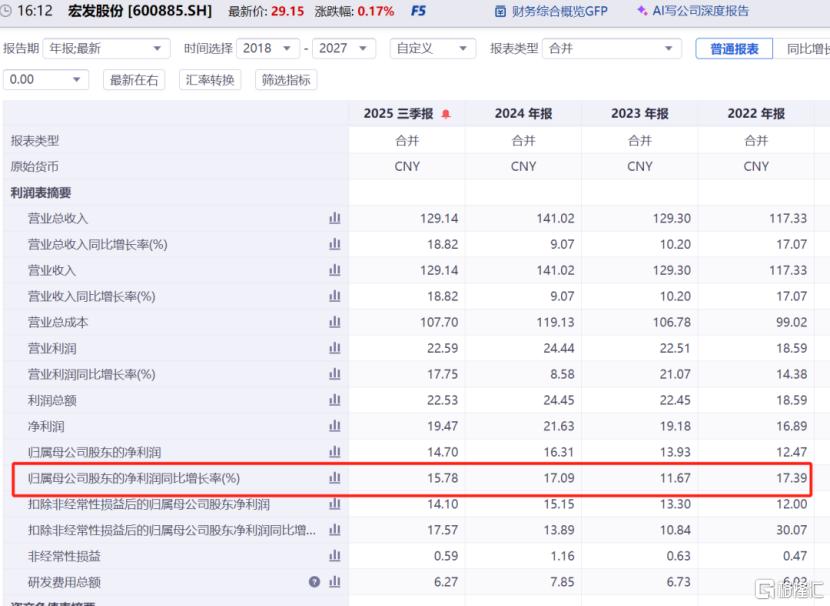Click the 原始货币 row label
The height and width of the screenshot is (606, 830).
34,167
